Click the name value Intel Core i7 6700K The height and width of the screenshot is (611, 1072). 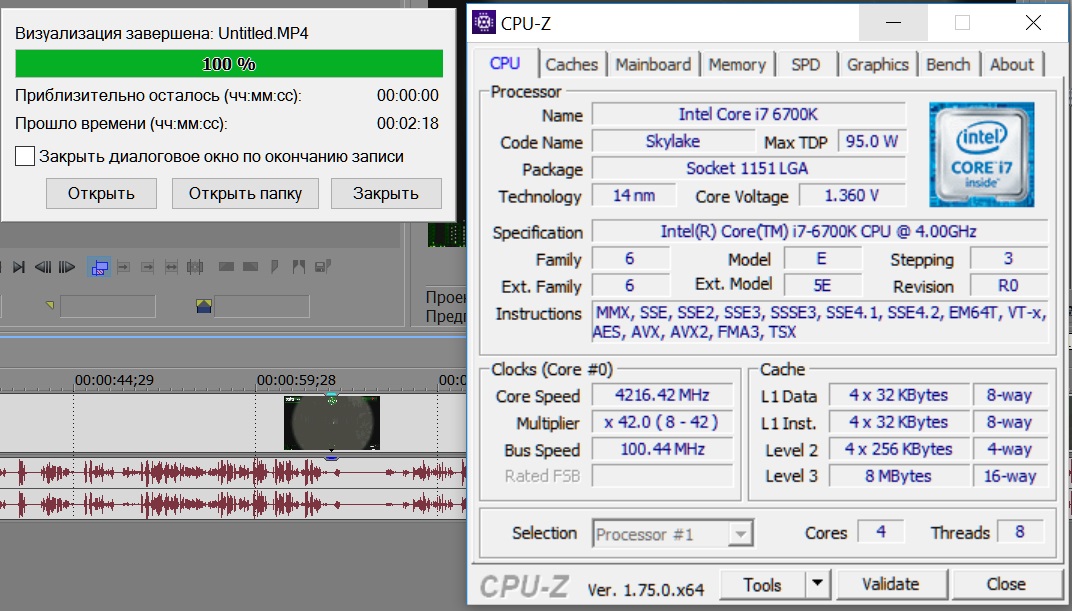point(749,114)
